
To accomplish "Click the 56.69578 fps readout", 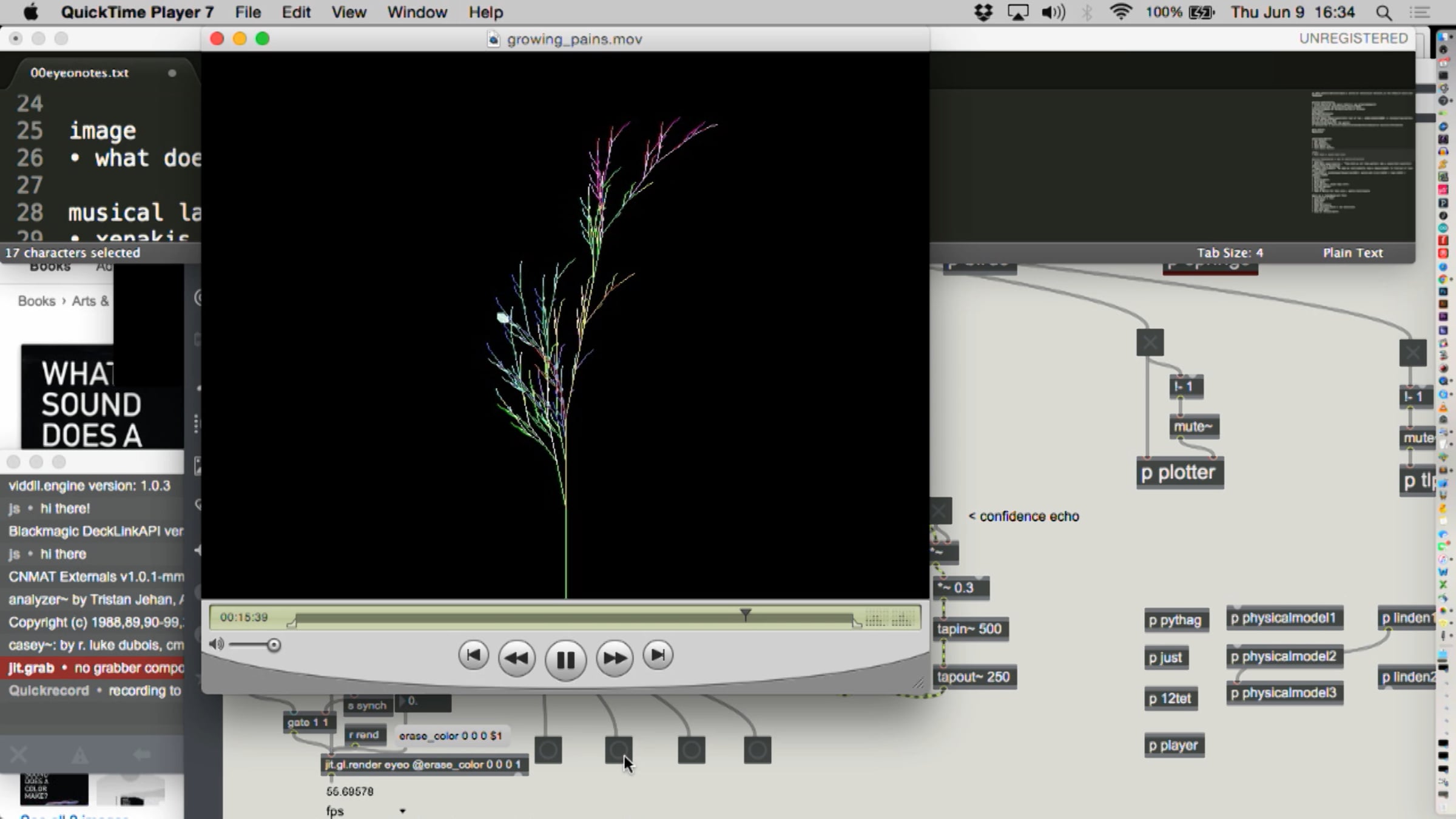I will (350, 792).
